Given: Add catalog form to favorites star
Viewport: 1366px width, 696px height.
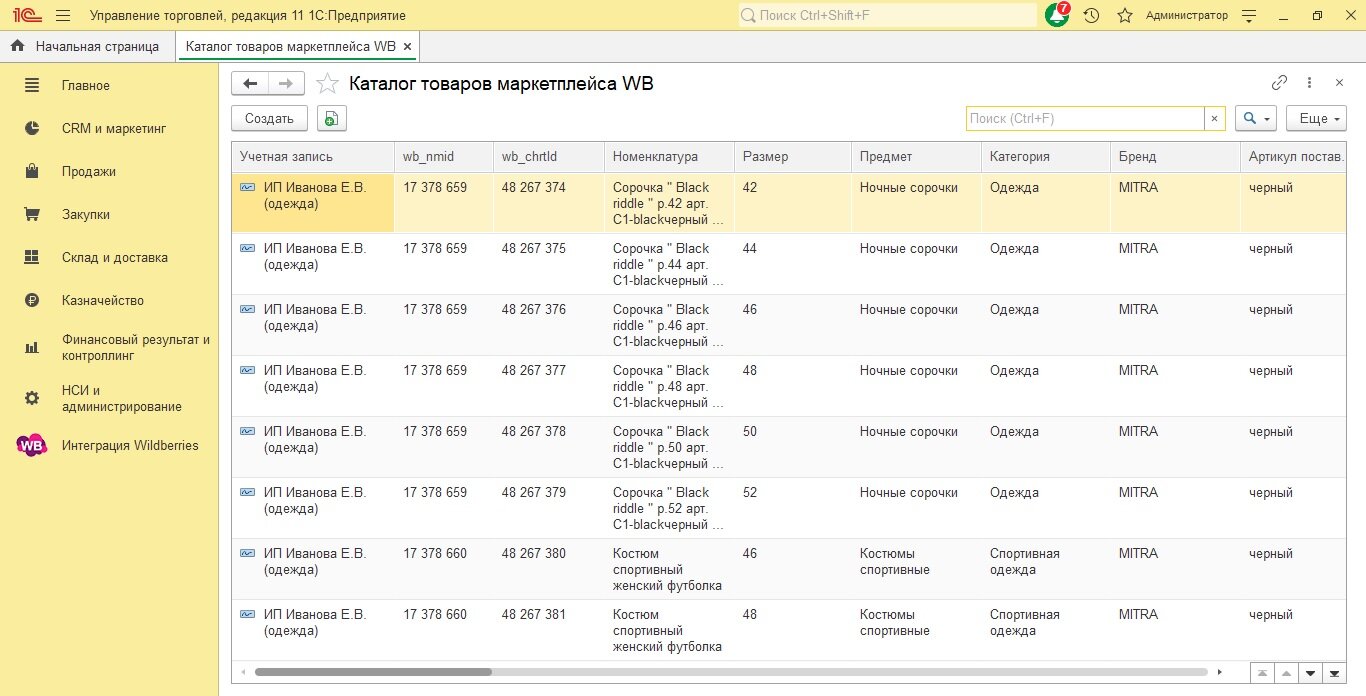Looking at the screenshot, I should [327, 84].
